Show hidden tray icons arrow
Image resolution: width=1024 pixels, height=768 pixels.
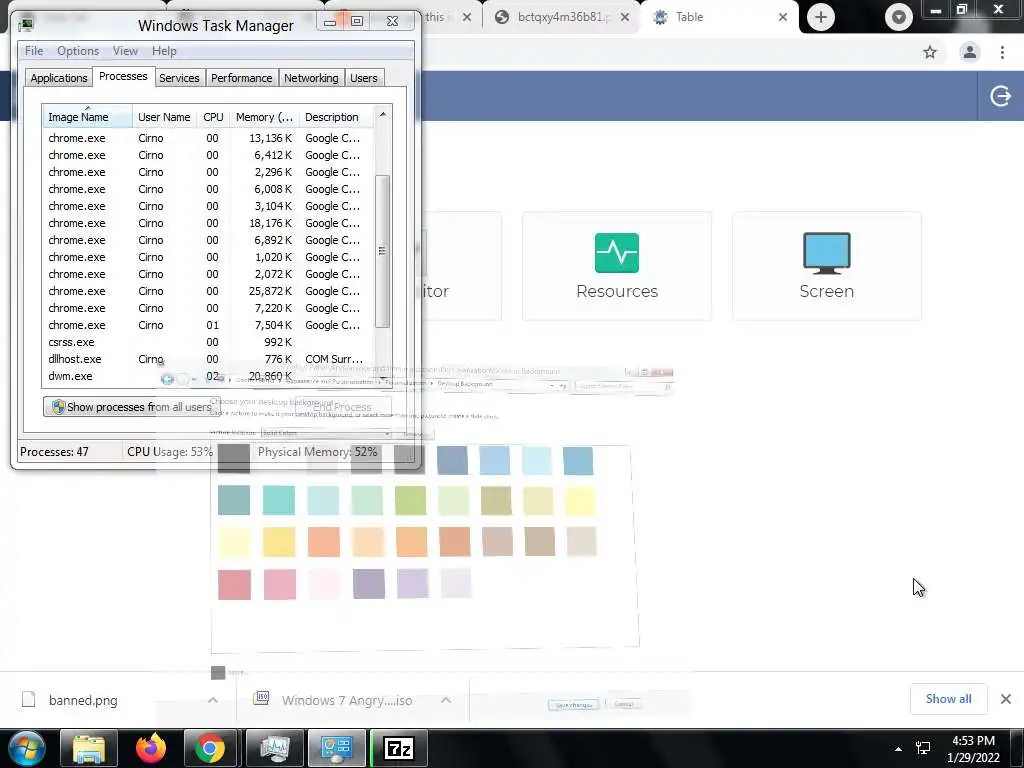coord(899,749)
